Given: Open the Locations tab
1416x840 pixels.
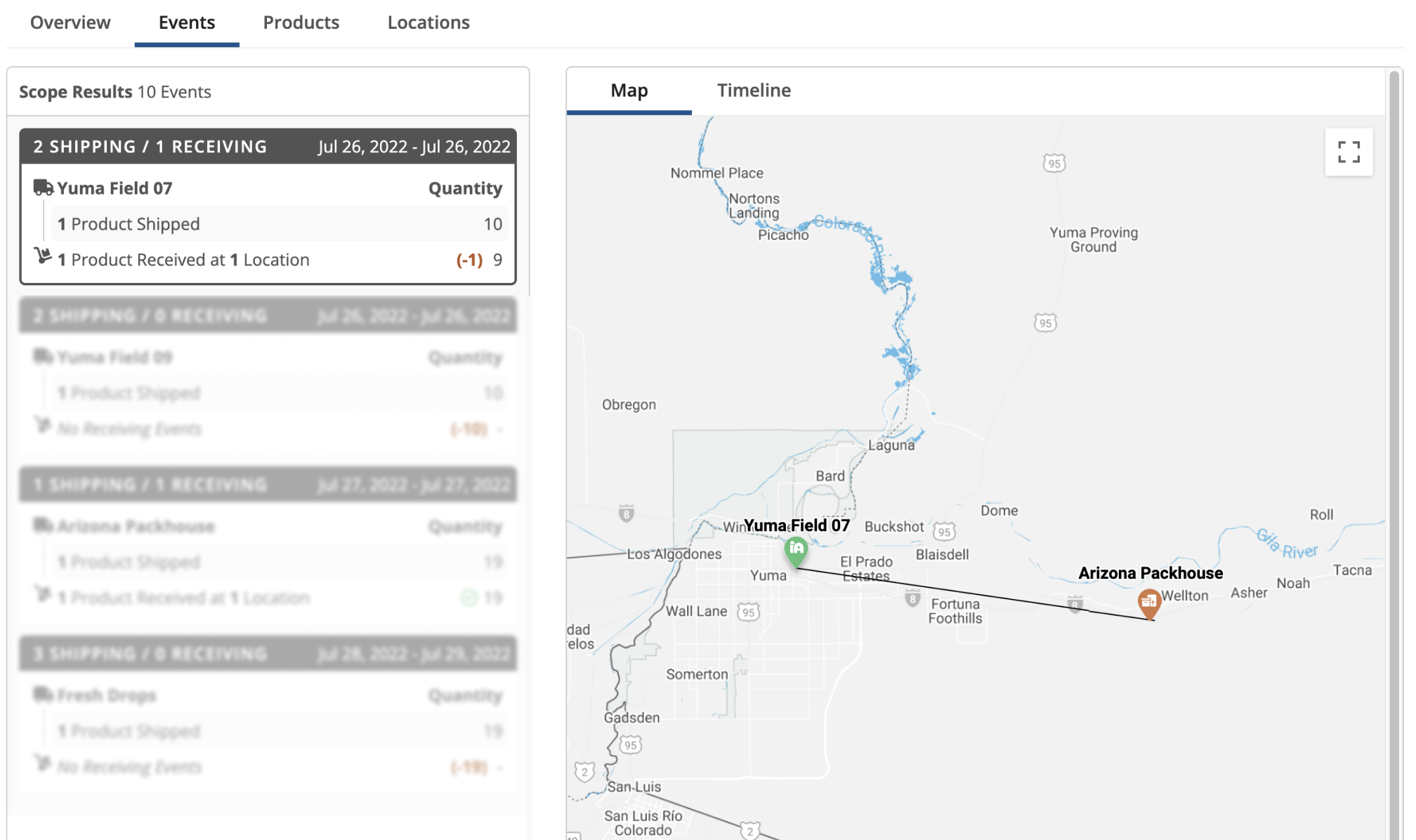Looking at the screenshot, I should pos(428,22).
